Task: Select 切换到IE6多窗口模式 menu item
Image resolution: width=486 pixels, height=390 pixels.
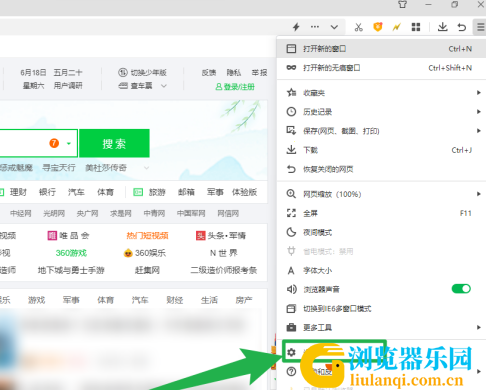Action: click(381, 309)
